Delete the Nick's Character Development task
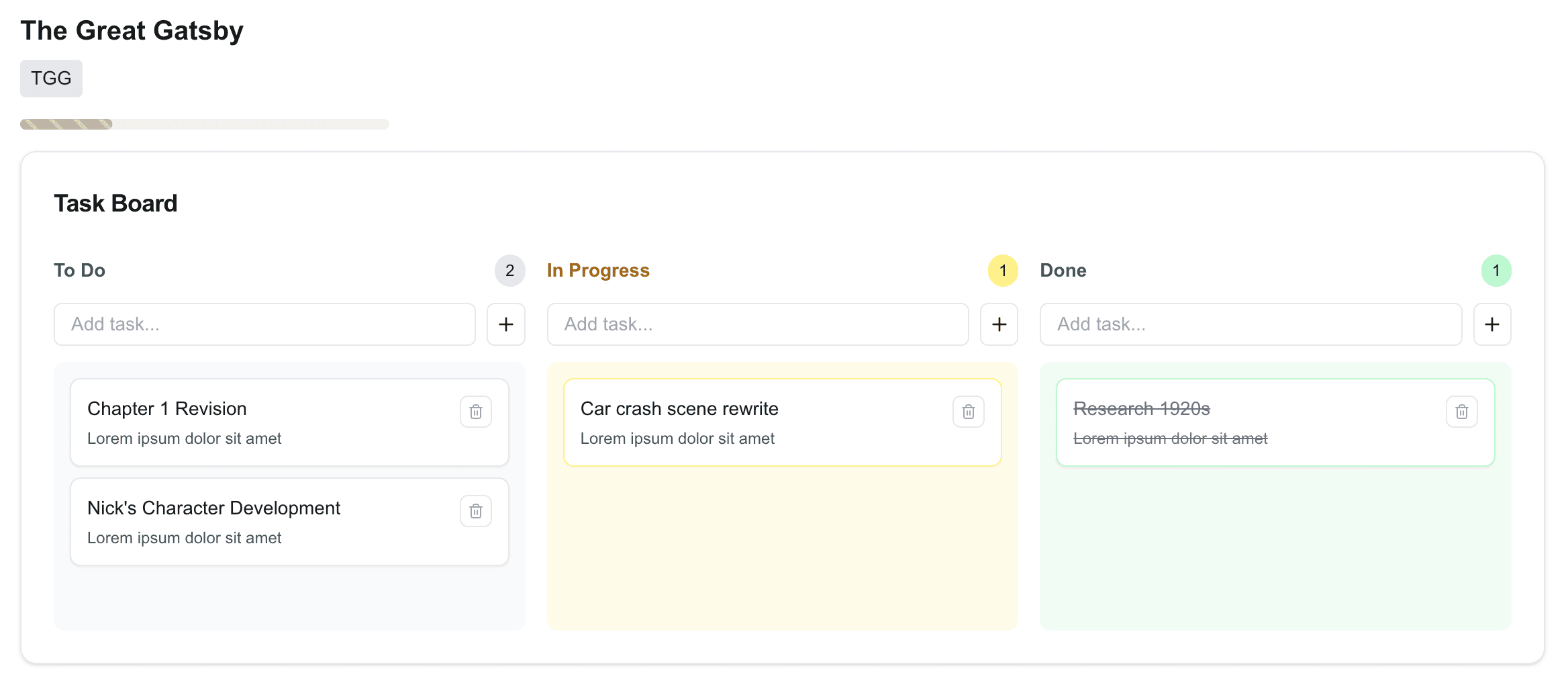The height and width of the screenshot is (693, 1568). coord(475,510)
